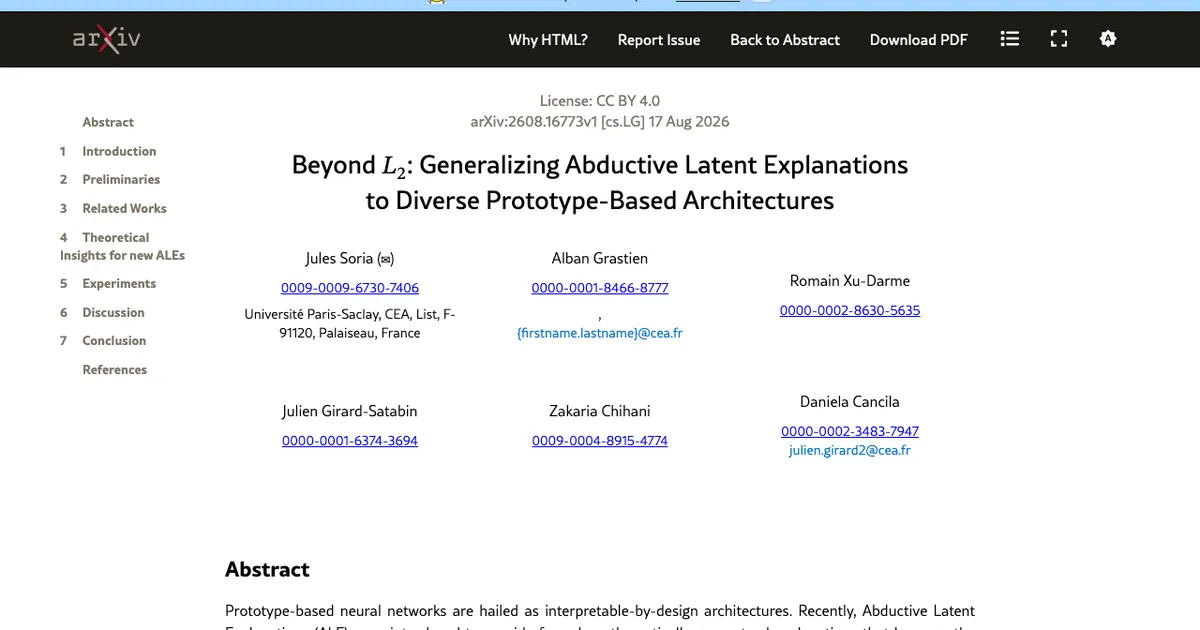This screenshot has width=1200, height=630.
Task: Open Zakaria Chihani's ORCID 0009-0004-8915-4774
Action: coord(600,441)
